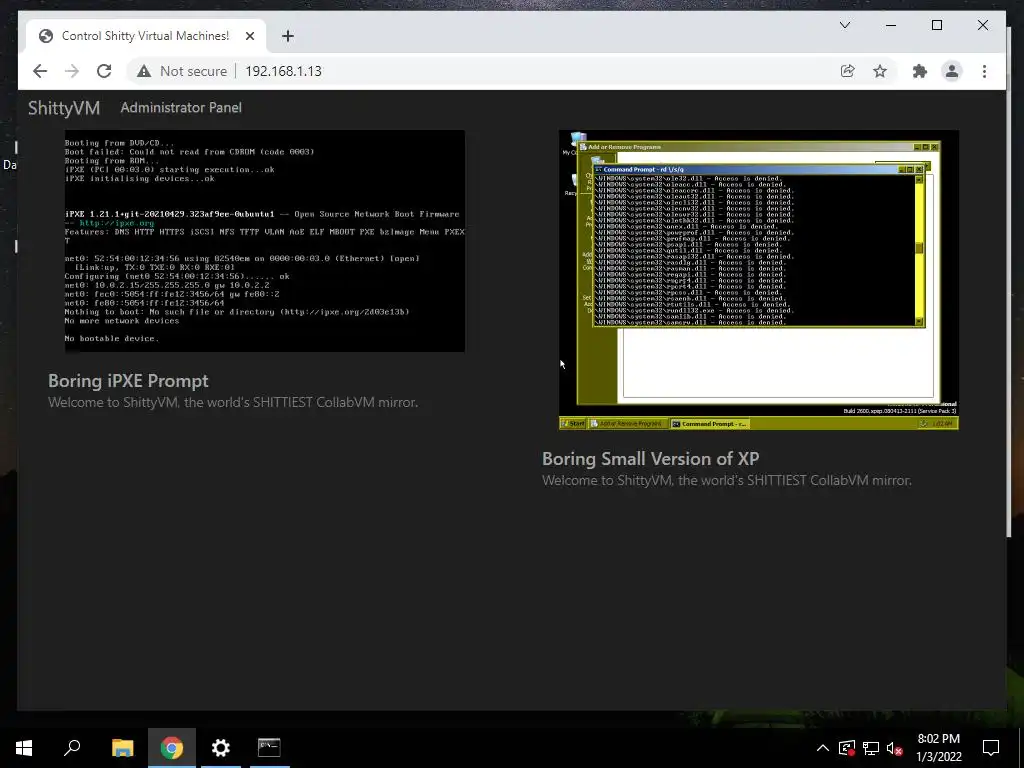Click the Boring iPXE Prompt title
1024x768 pixels.
tap(128, 381)
